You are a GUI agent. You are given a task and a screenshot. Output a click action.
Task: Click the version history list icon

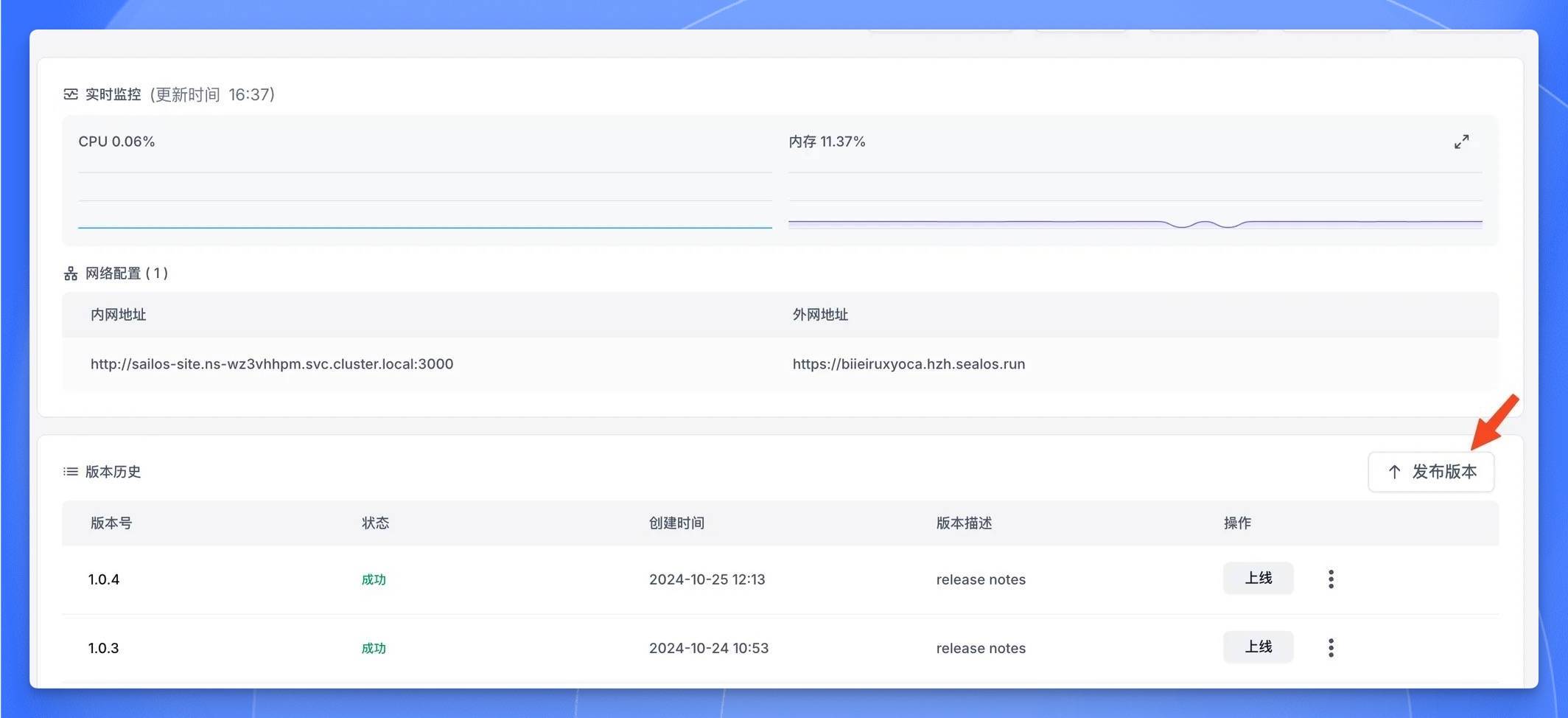[x=71, y=471]
